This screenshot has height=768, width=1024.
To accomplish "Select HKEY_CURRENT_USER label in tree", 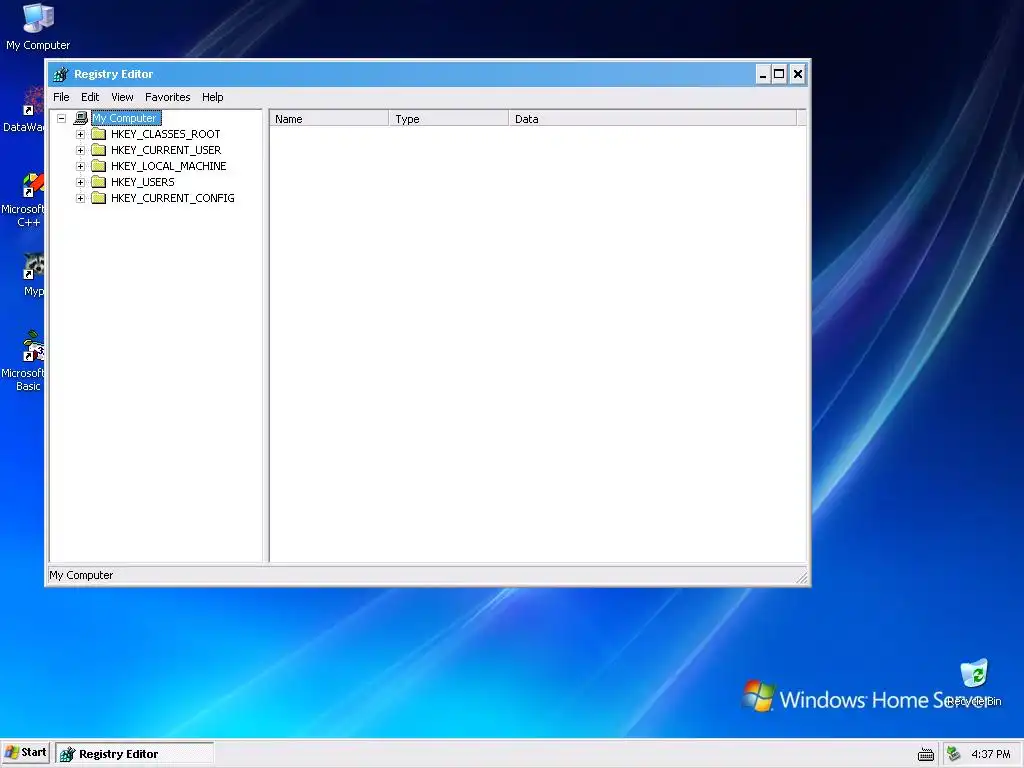I will pos(166,150).
